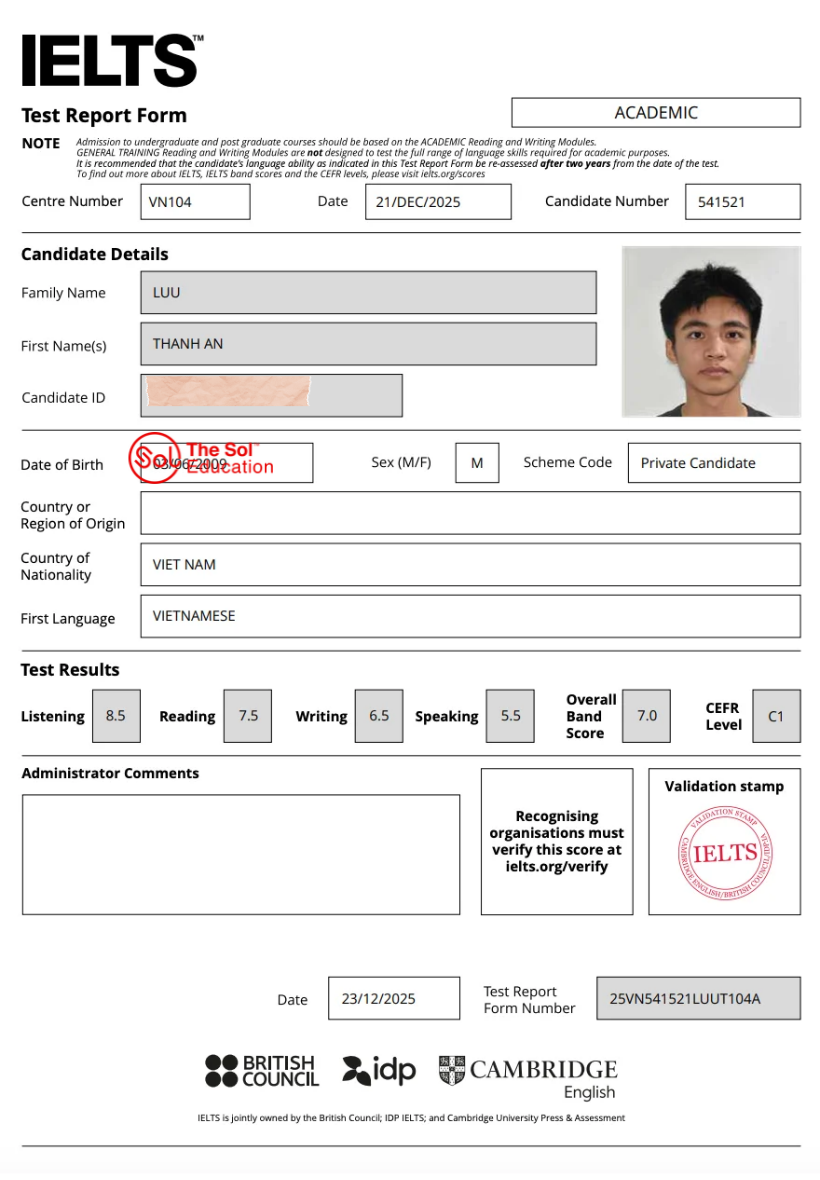This screenshot has height=1180, width=820.
Task: Click Test Report Form Number 25VN541521LUUT104A
Action: [698, 999]
